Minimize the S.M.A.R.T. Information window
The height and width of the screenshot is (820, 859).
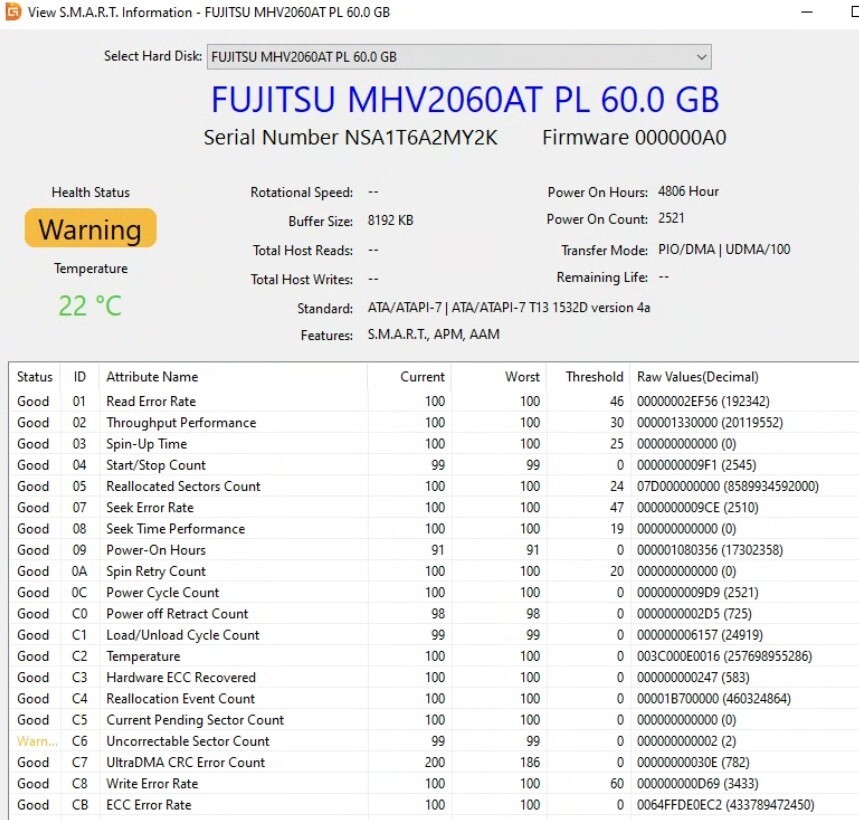point(806,12)
